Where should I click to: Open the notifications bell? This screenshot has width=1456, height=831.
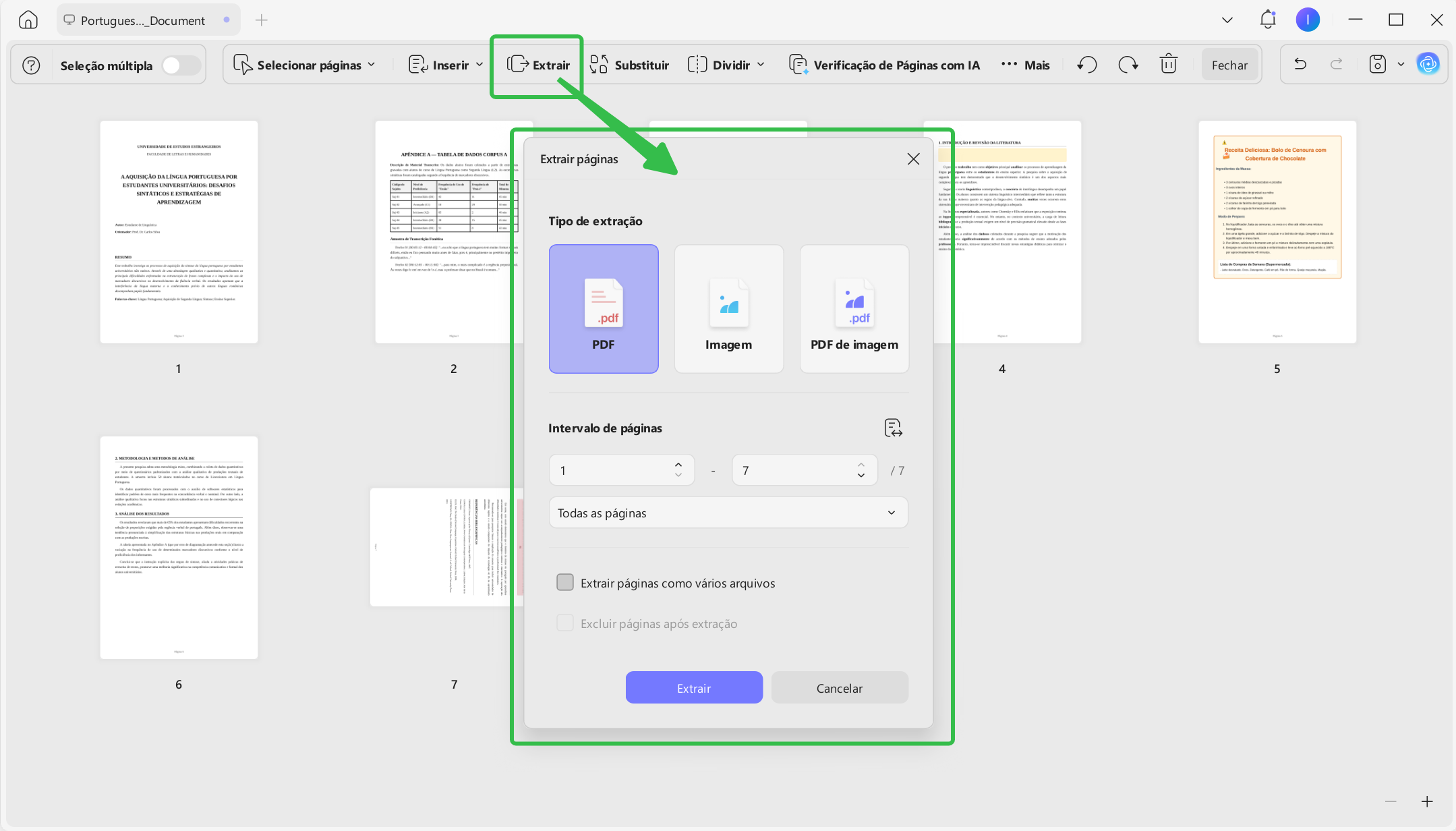pos(1268,20)
